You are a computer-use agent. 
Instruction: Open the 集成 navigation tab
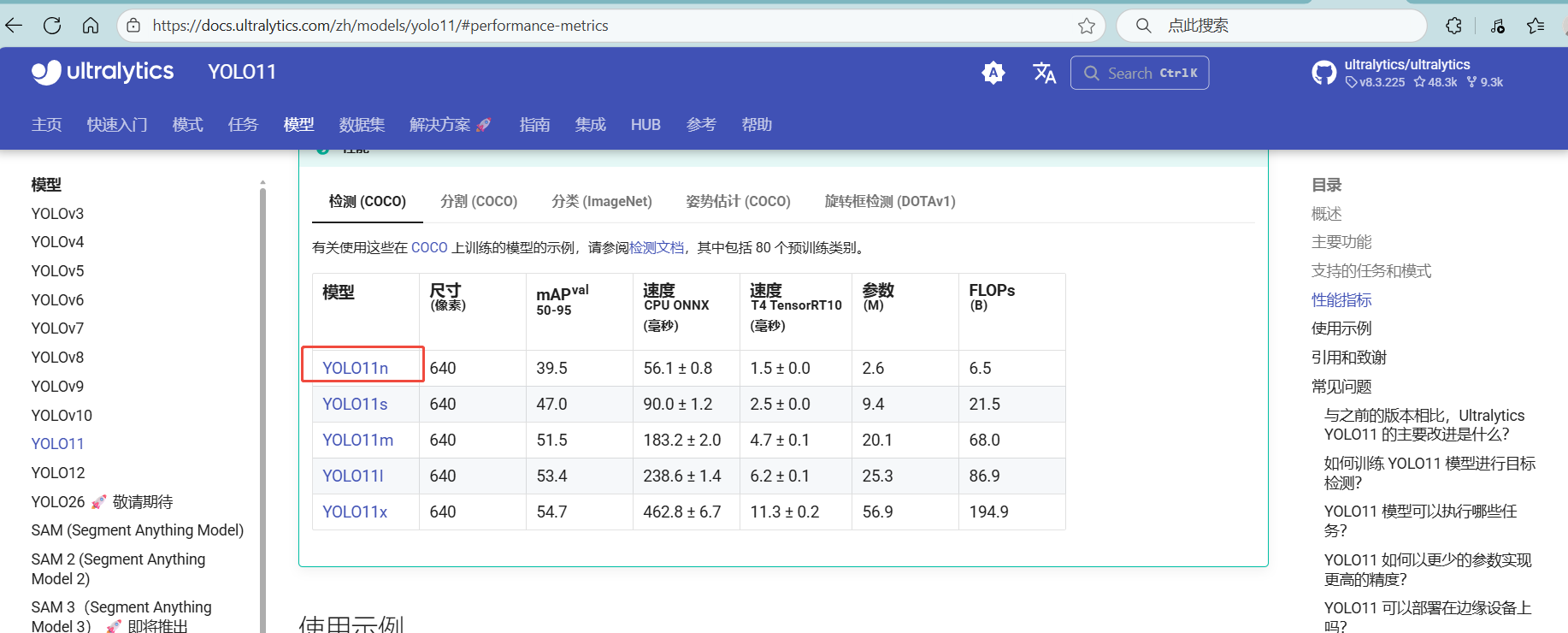pyautogui.click(x=590, y=125)
